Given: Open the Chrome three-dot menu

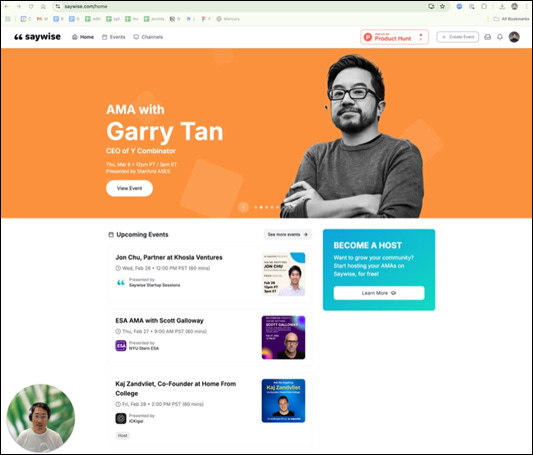Looking at the screenshot, I should click(x=527, y=6).
